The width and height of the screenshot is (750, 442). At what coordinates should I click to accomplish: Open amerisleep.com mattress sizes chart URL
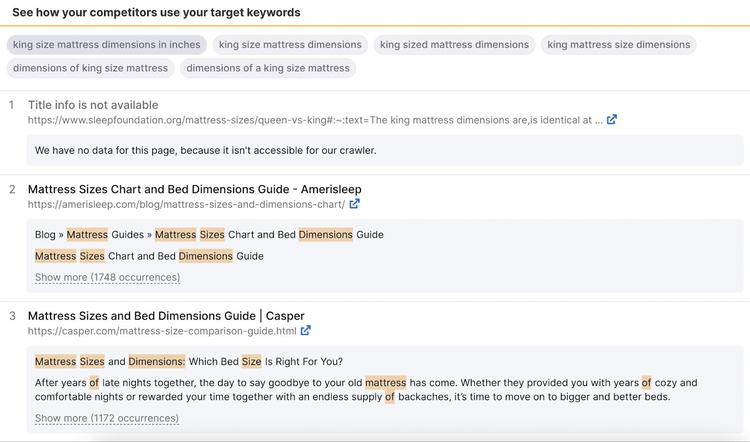187,204
